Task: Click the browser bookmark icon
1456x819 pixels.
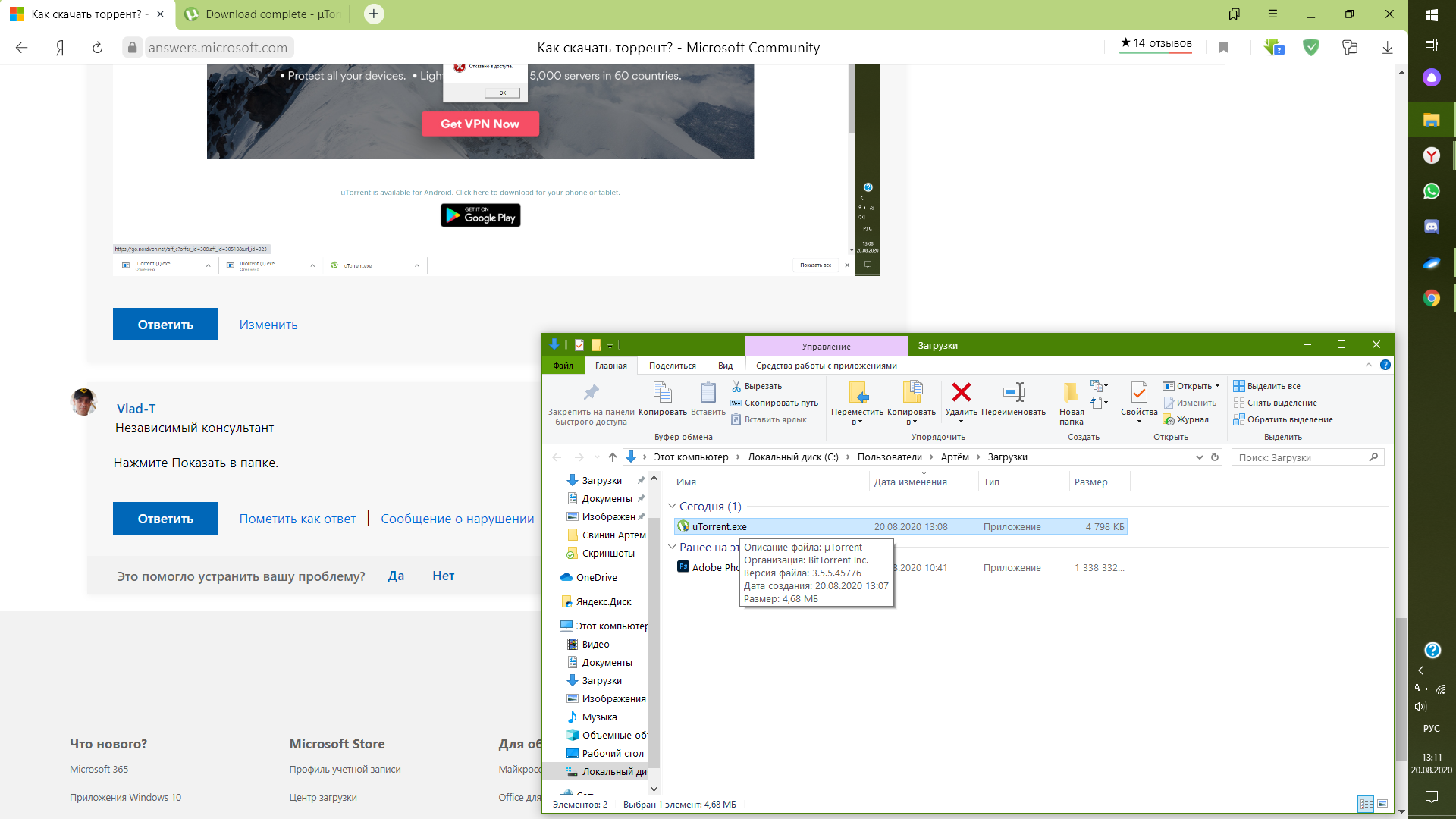Action: 1223,48
